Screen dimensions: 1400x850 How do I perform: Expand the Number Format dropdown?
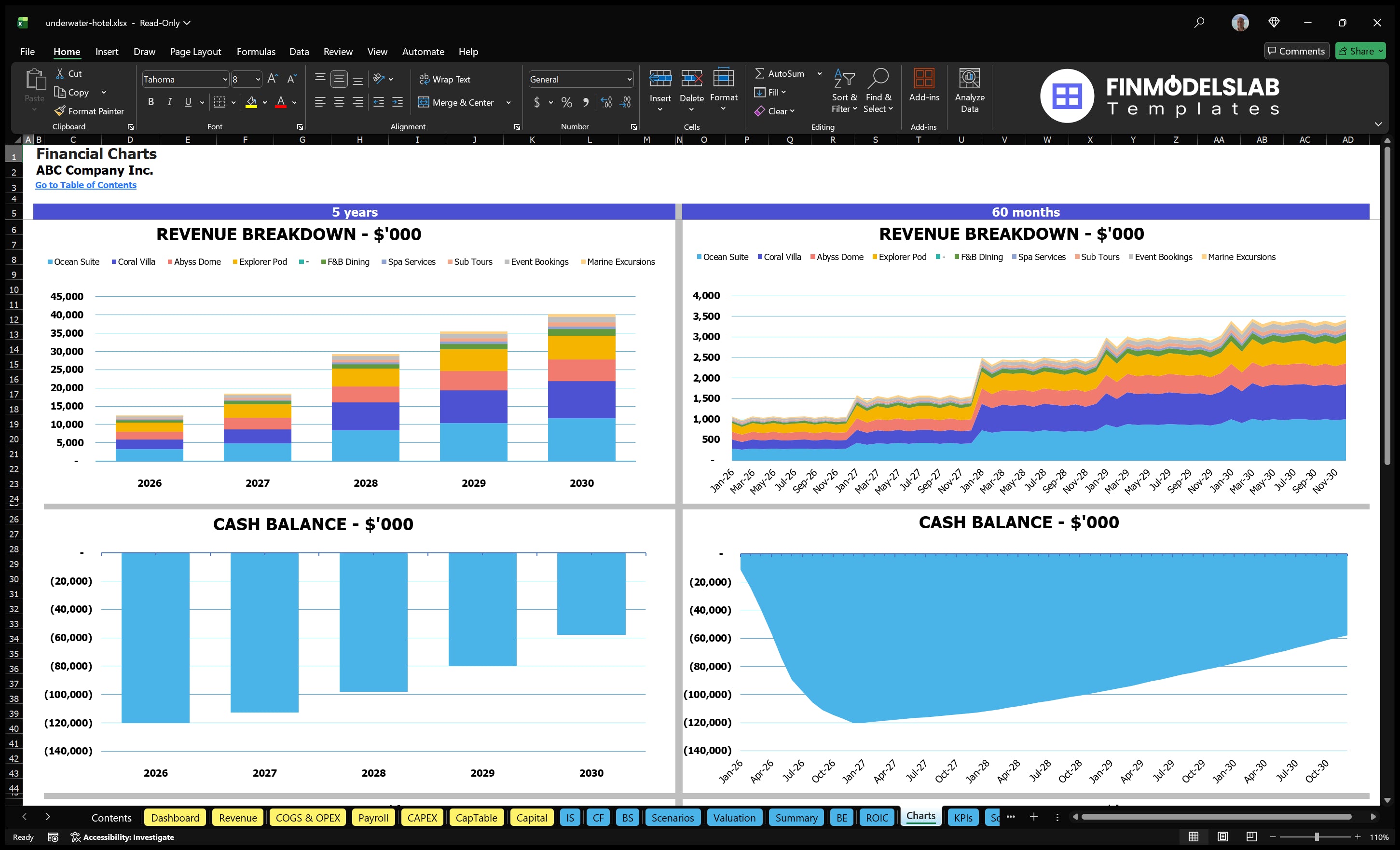[x=629, y=79]
